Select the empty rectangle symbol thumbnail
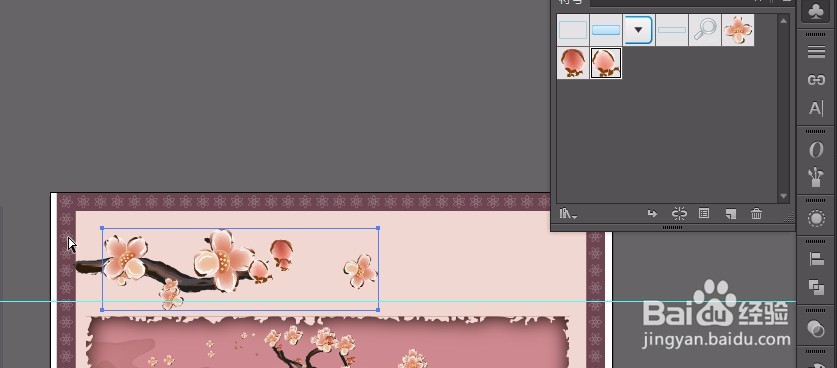The image size is (837, 368). pyautogui.click(x=573, y=30)
